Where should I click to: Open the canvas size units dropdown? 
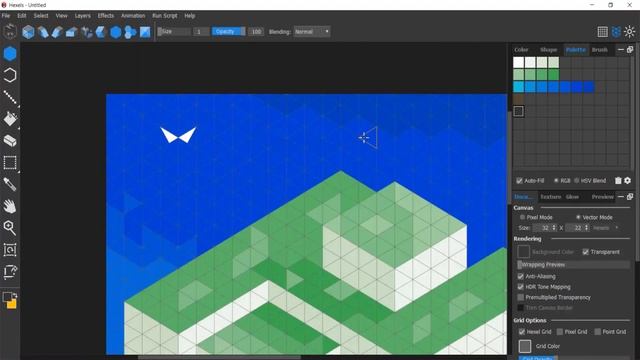pos(605,228)
